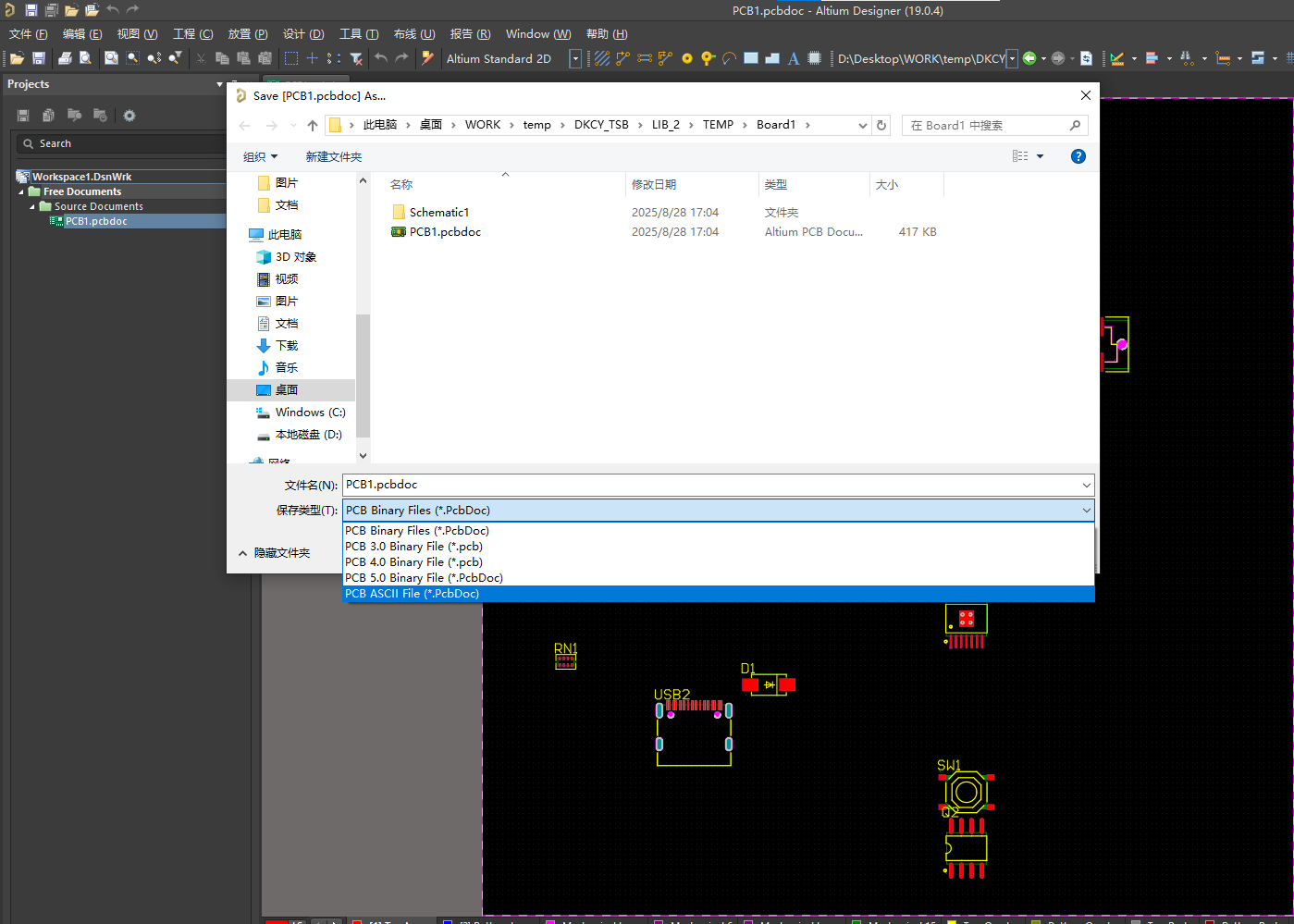This screenshot has height=924, width=1294.
Task: Click Save All icon in title bar
Action: tap(52, 10)
